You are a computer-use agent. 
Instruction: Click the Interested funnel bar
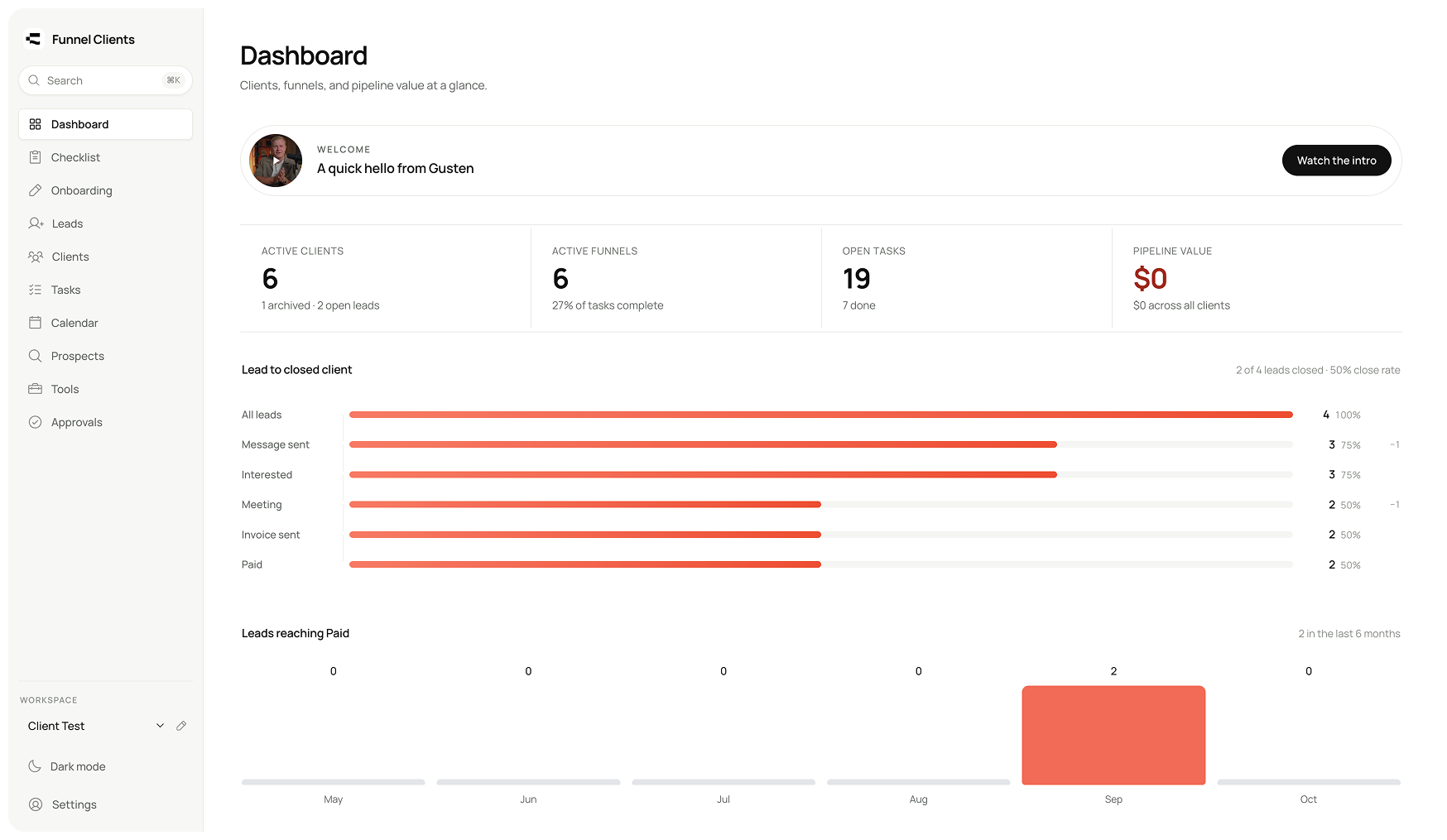point(820,474)
